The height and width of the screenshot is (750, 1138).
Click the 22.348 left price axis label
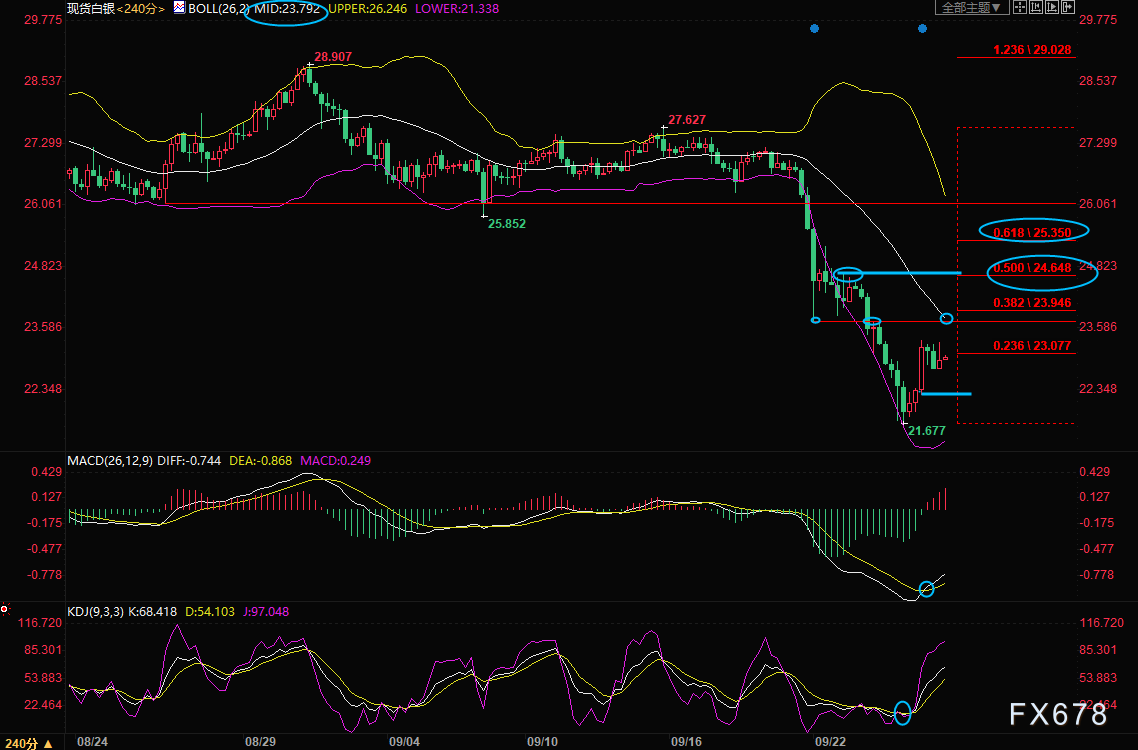tap(42, 388)
